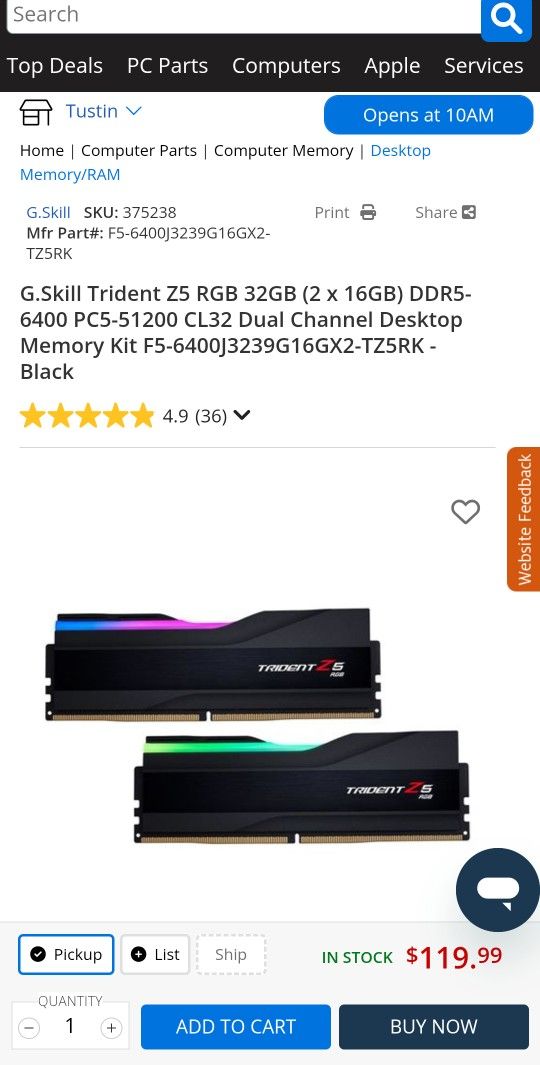Screen dimensions: 540x1065
Task: Click the BUY NOW button
Action: click(x=434, y=1026)
